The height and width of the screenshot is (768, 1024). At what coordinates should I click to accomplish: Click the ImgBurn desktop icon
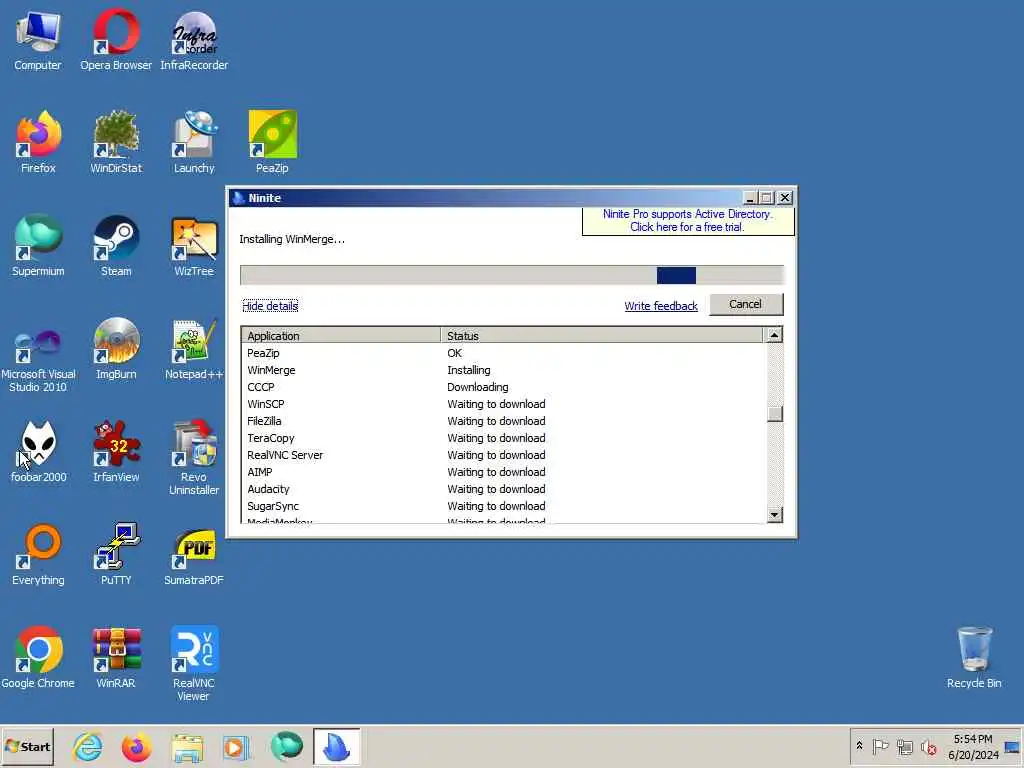pos(116,349)
